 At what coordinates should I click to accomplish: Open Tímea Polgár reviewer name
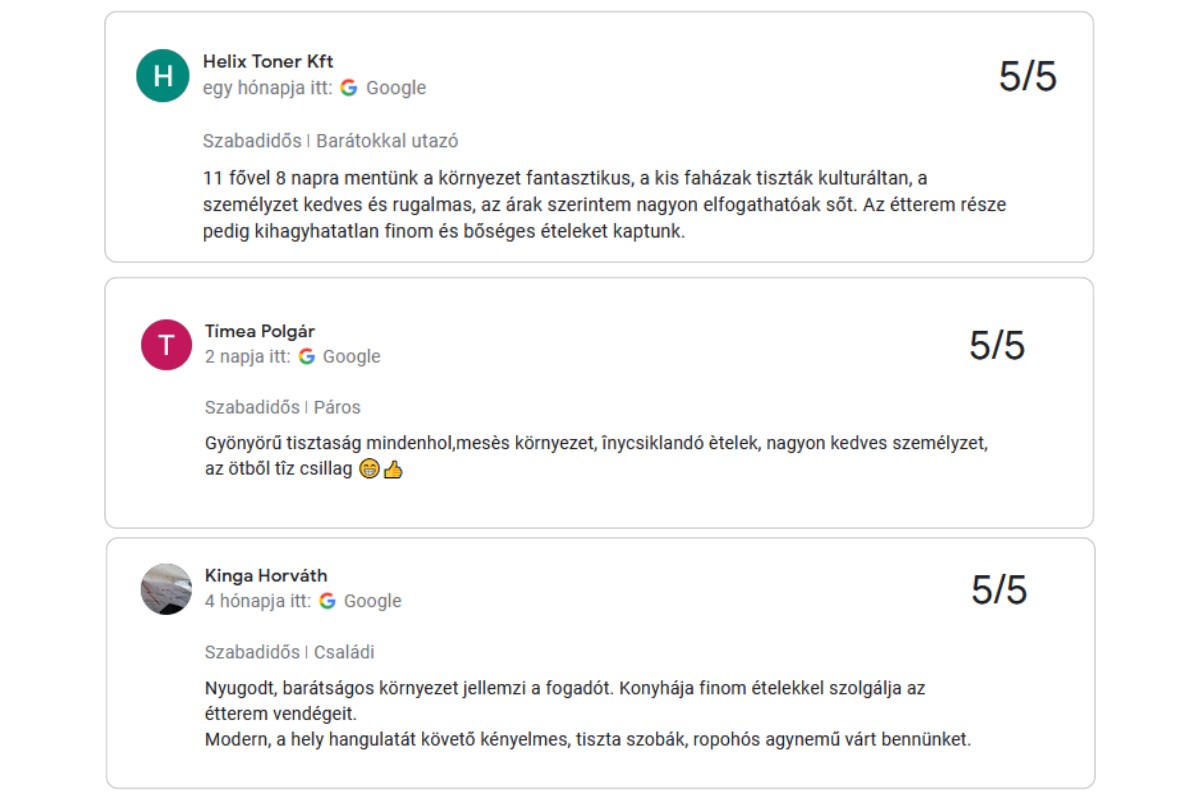click(x=260, y=331)
